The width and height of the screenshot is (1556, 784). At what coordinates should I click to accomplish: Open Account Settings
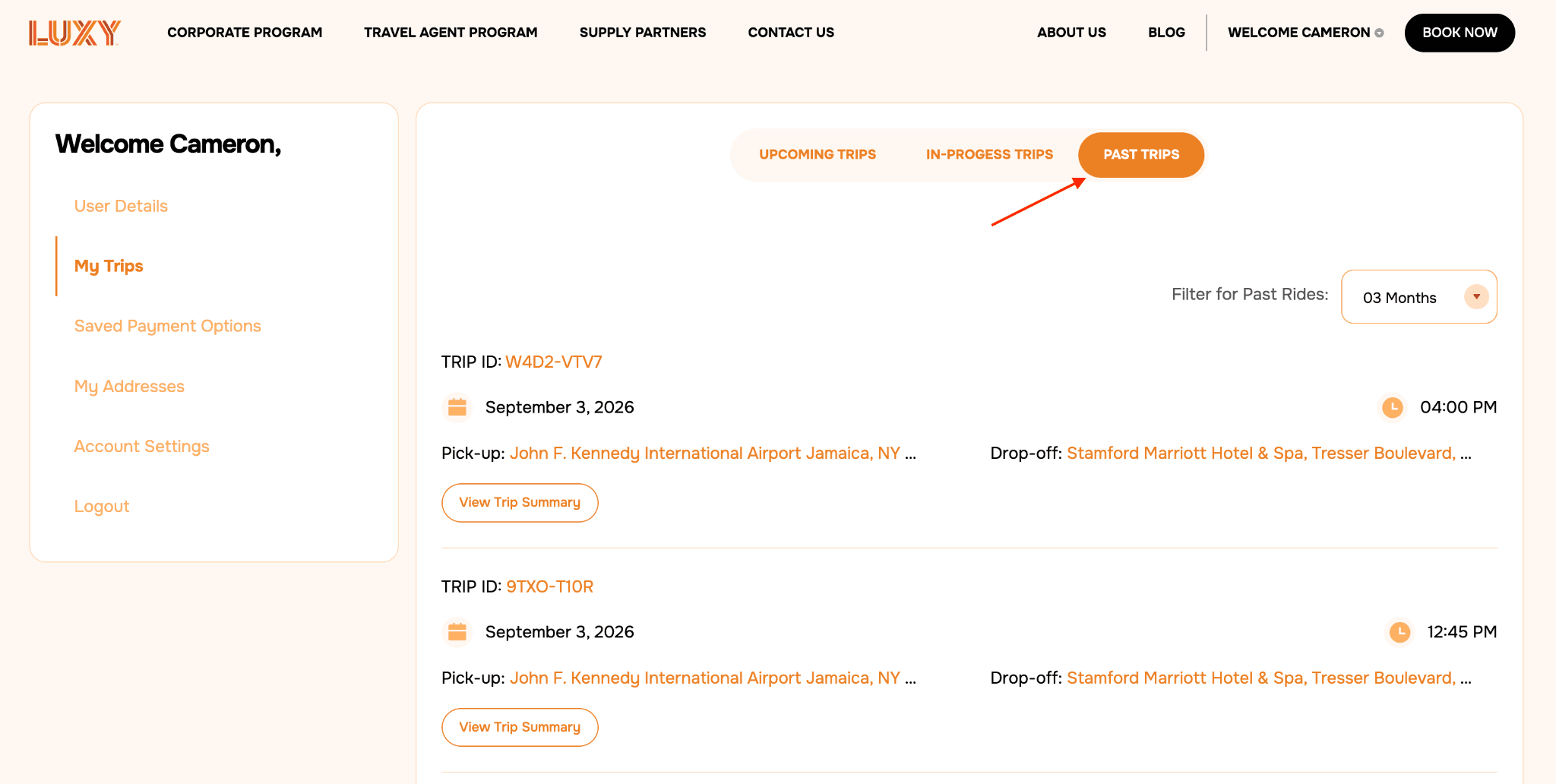pos(141,446)
